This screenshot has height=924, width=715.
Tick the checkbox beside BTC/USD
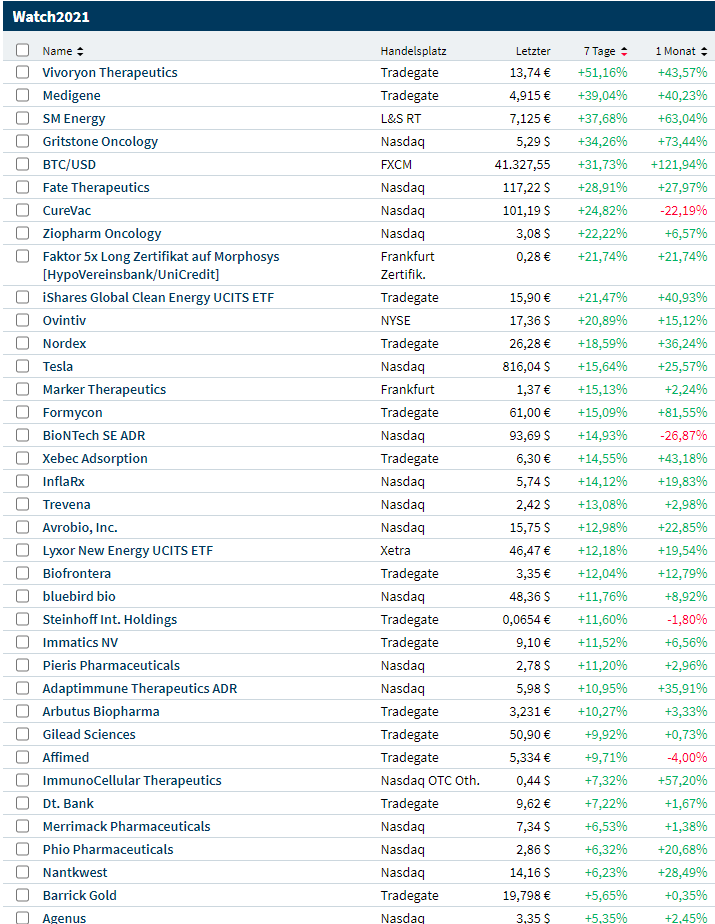tap(23, 165)
